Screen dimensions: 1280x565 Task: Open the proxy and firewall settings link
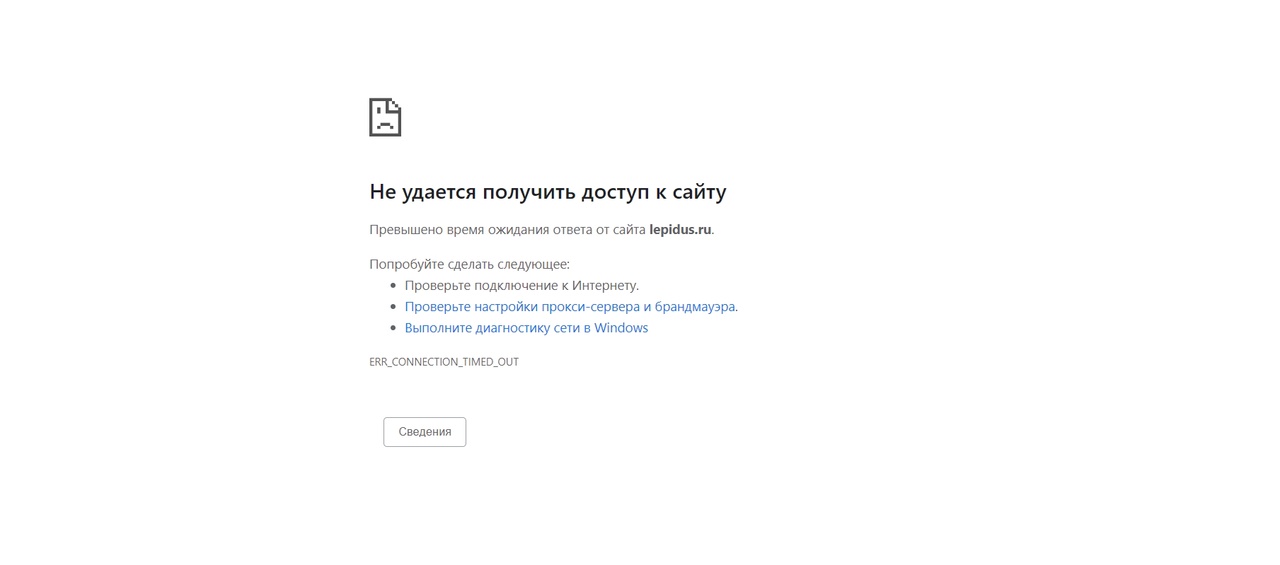tap(570, 307)
